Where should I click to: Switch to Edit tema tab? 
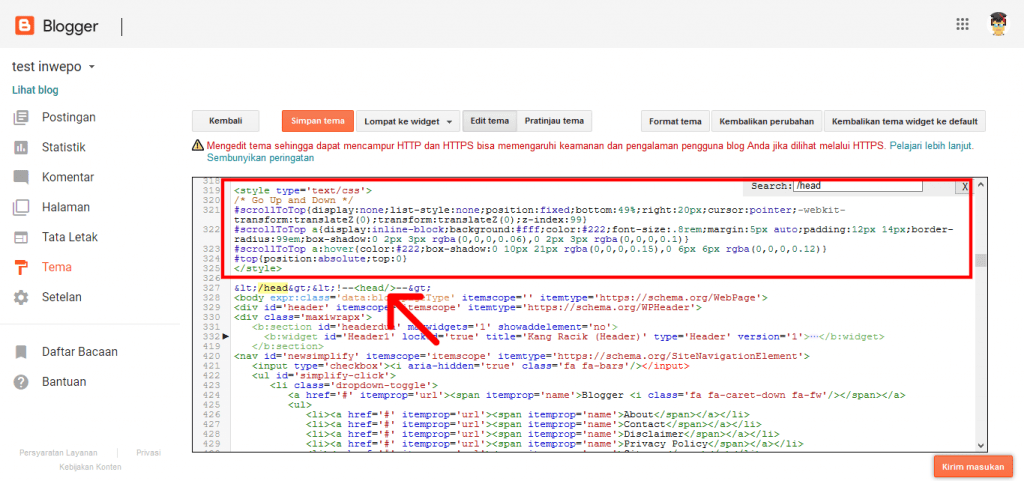pos(490,121)
